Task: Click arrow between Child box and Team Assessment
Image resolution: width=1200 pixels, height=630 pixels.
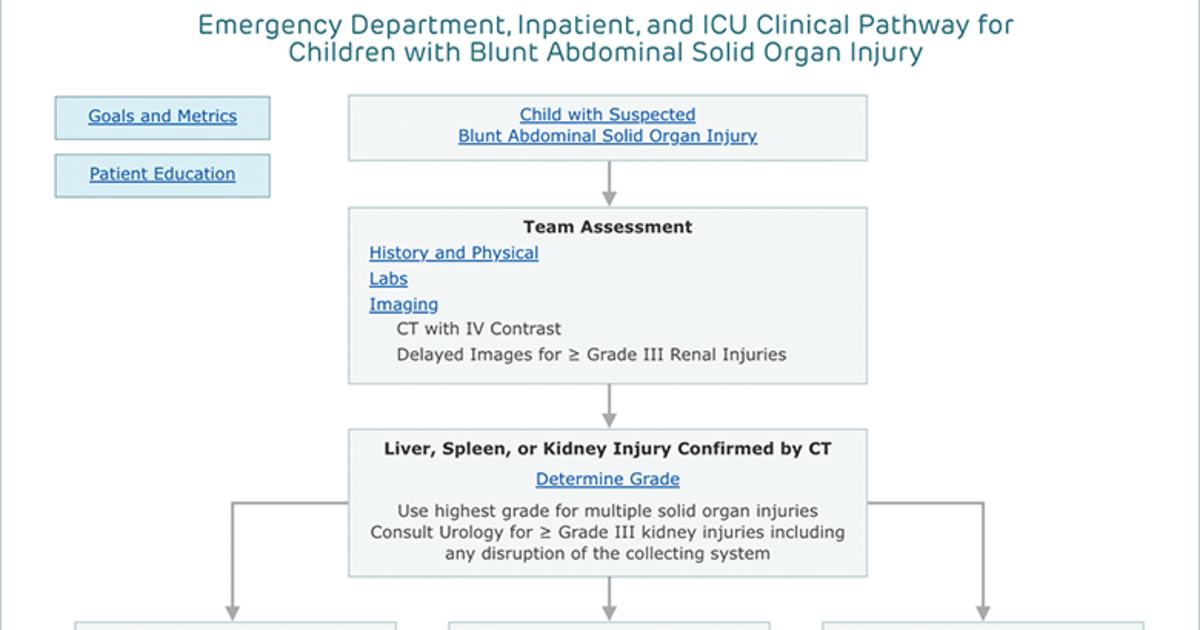Action: [608, 184]
